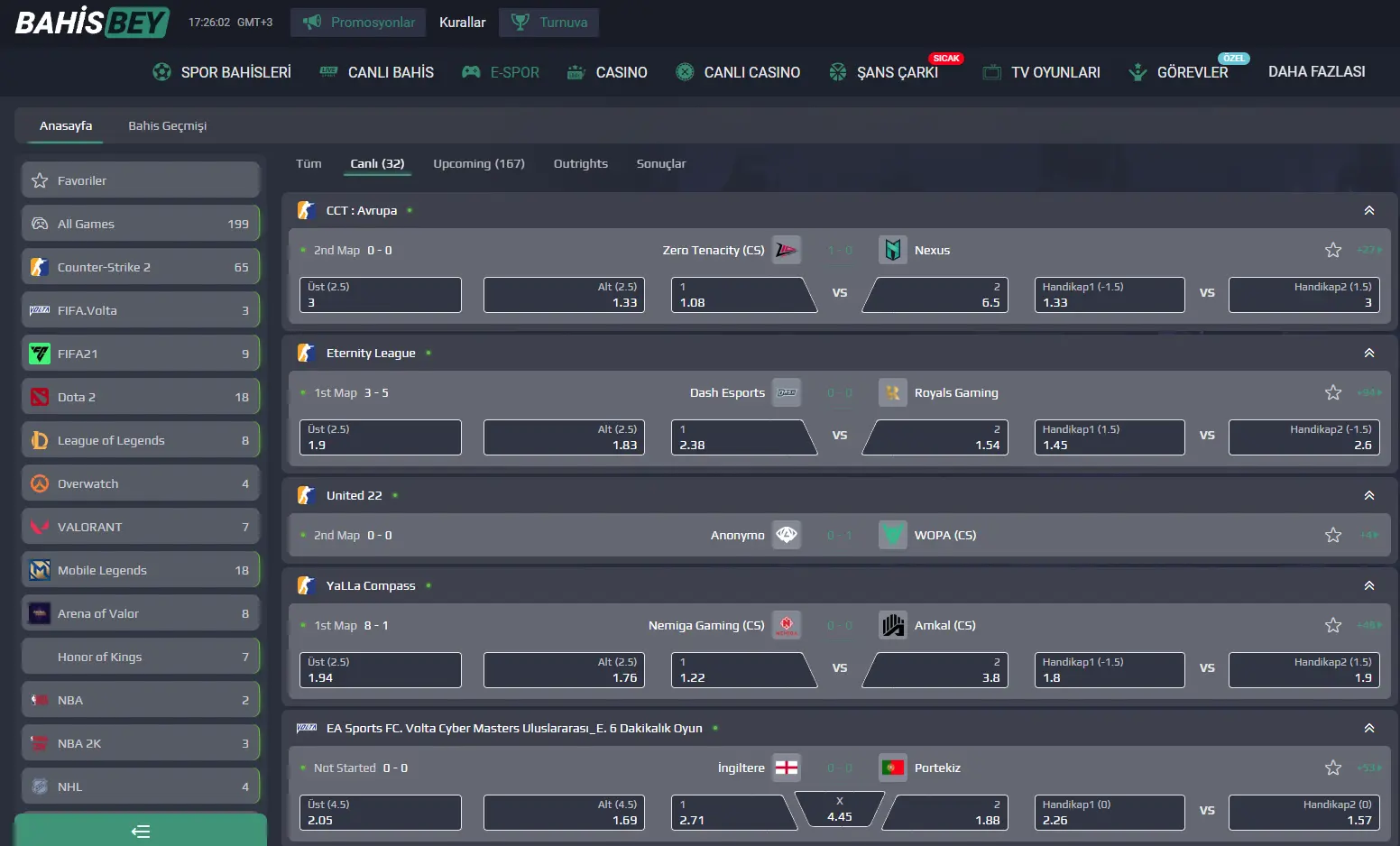Viewport: 1400px width, 846px height.
Task: Collapse the Eternity League section
Action: click(x=1369, y=353)
